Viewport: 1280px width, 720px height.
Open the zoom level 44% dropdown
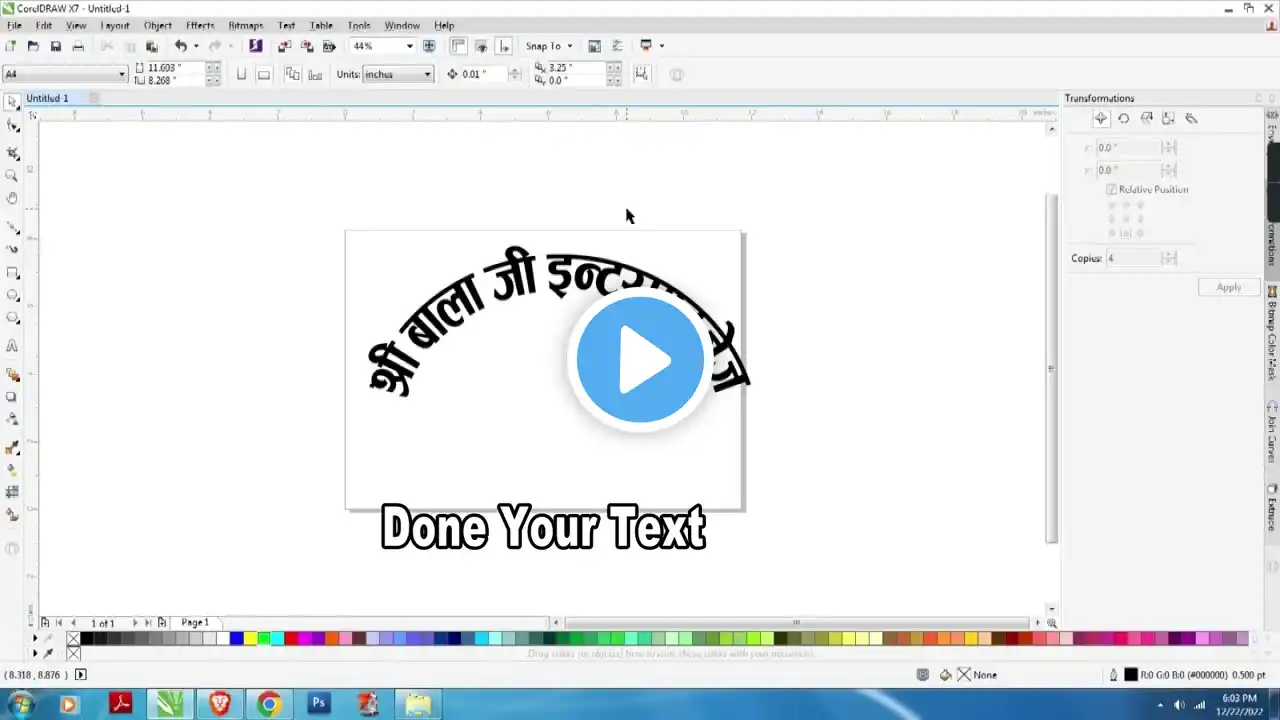[x=409, y=46]
